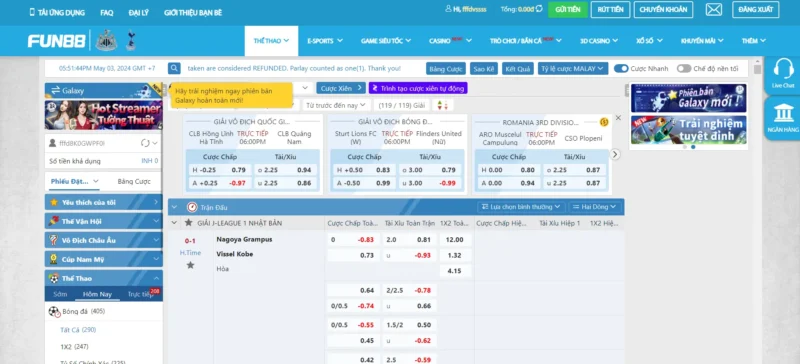Star the J-League 1 Nhật Bản league
The height and width of the screenshot is (364, 800).
[189, 223]
